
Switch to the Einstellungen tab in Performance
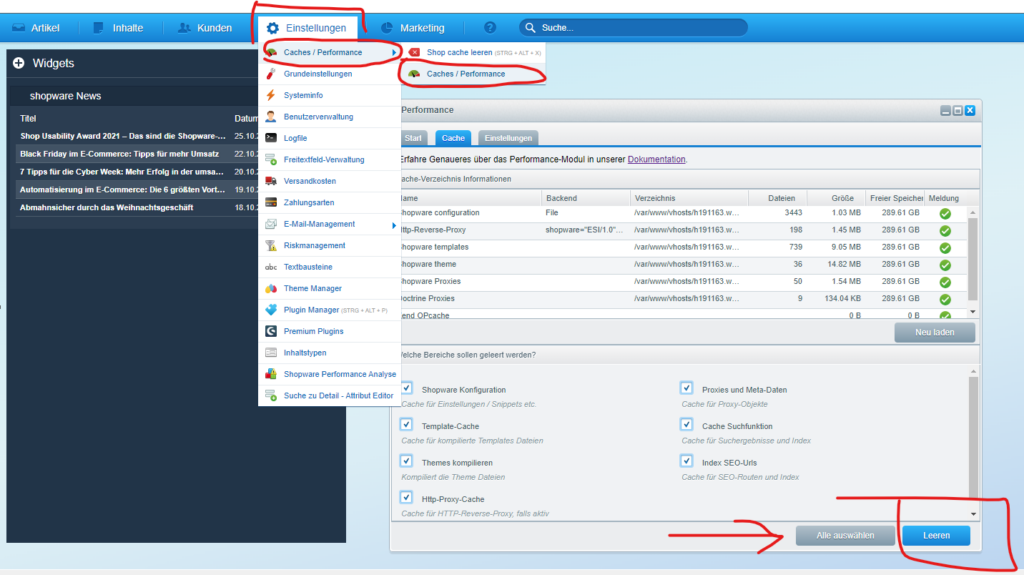point(508,137)
